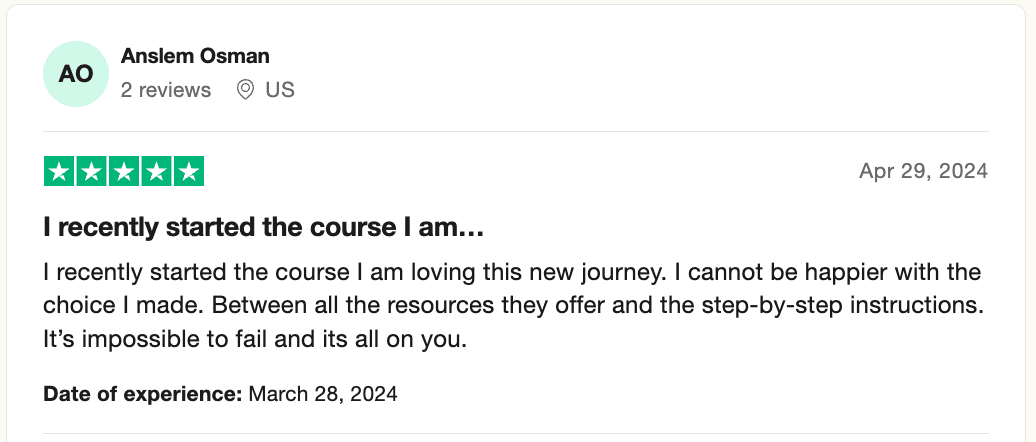1036x442 pixels.
Task: Click the location pin icon
Action: click(245, 90)
